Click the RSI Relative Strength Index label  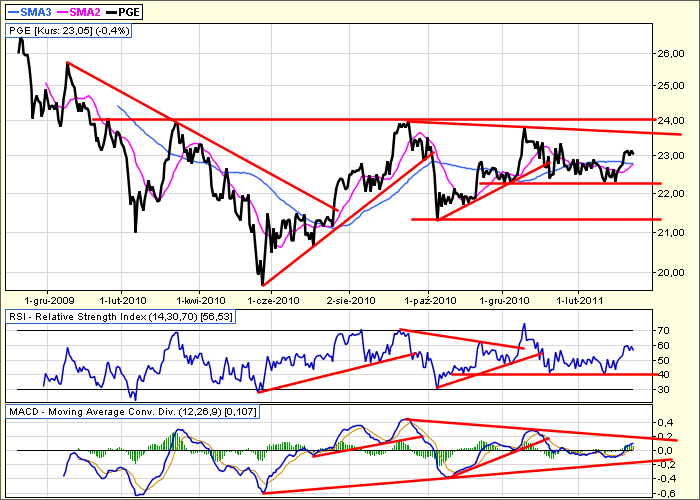point(121,317)
